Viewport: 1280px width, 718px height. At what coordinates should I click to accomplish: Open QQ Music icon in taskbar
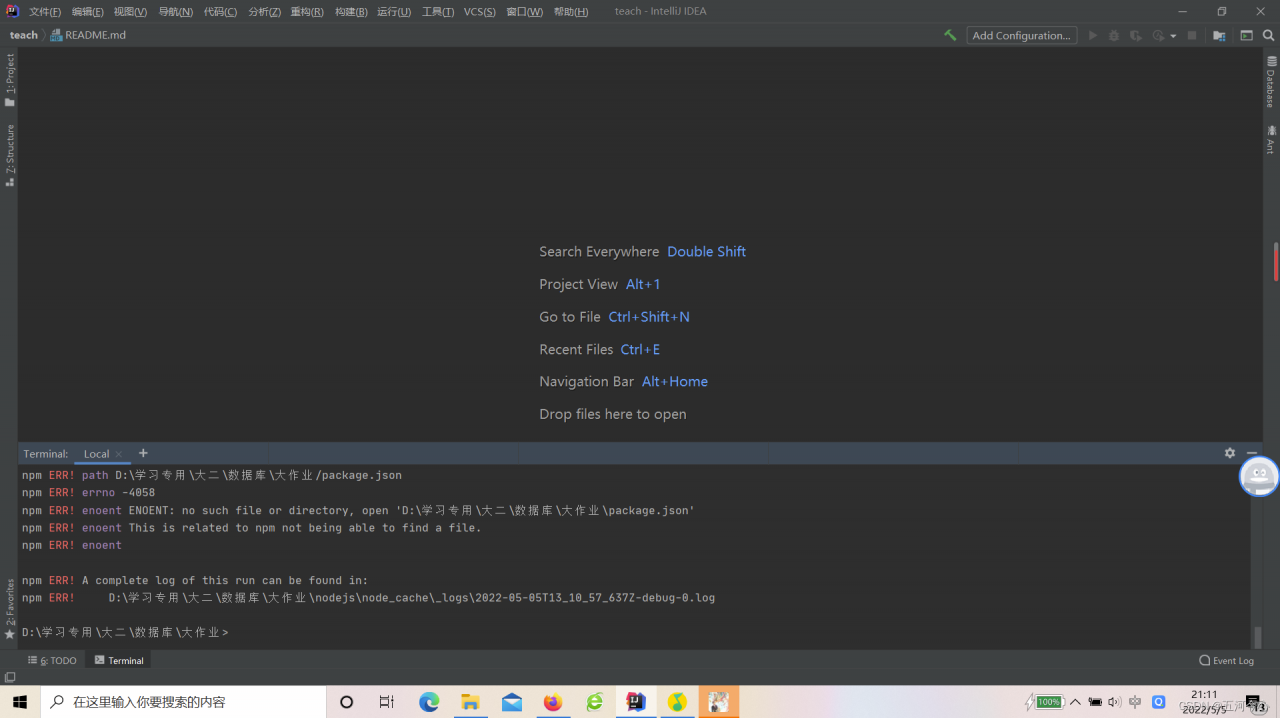click(677, 702)
